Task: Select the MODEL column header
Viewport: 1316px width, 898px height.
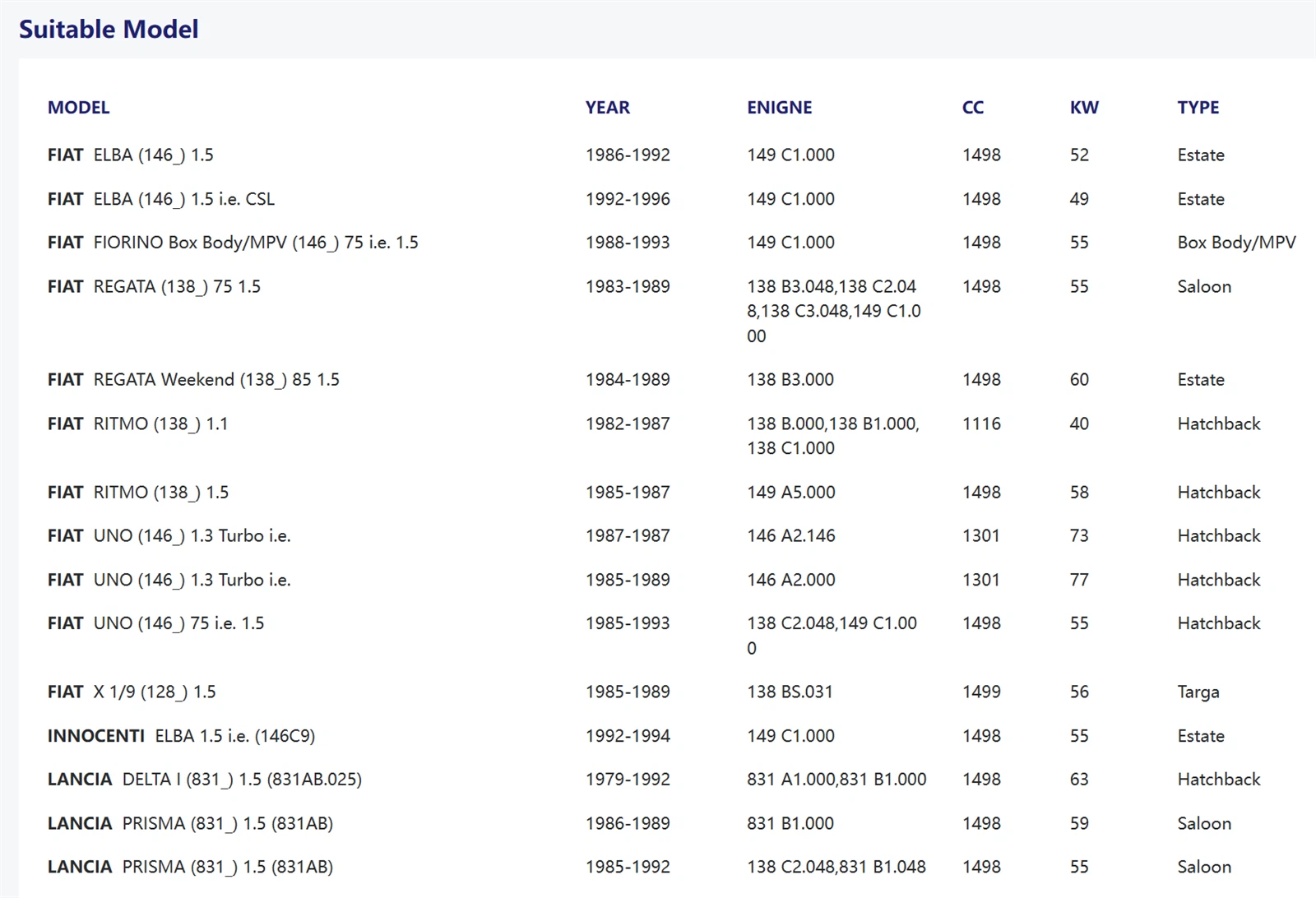Action: (x=78, y=108)
